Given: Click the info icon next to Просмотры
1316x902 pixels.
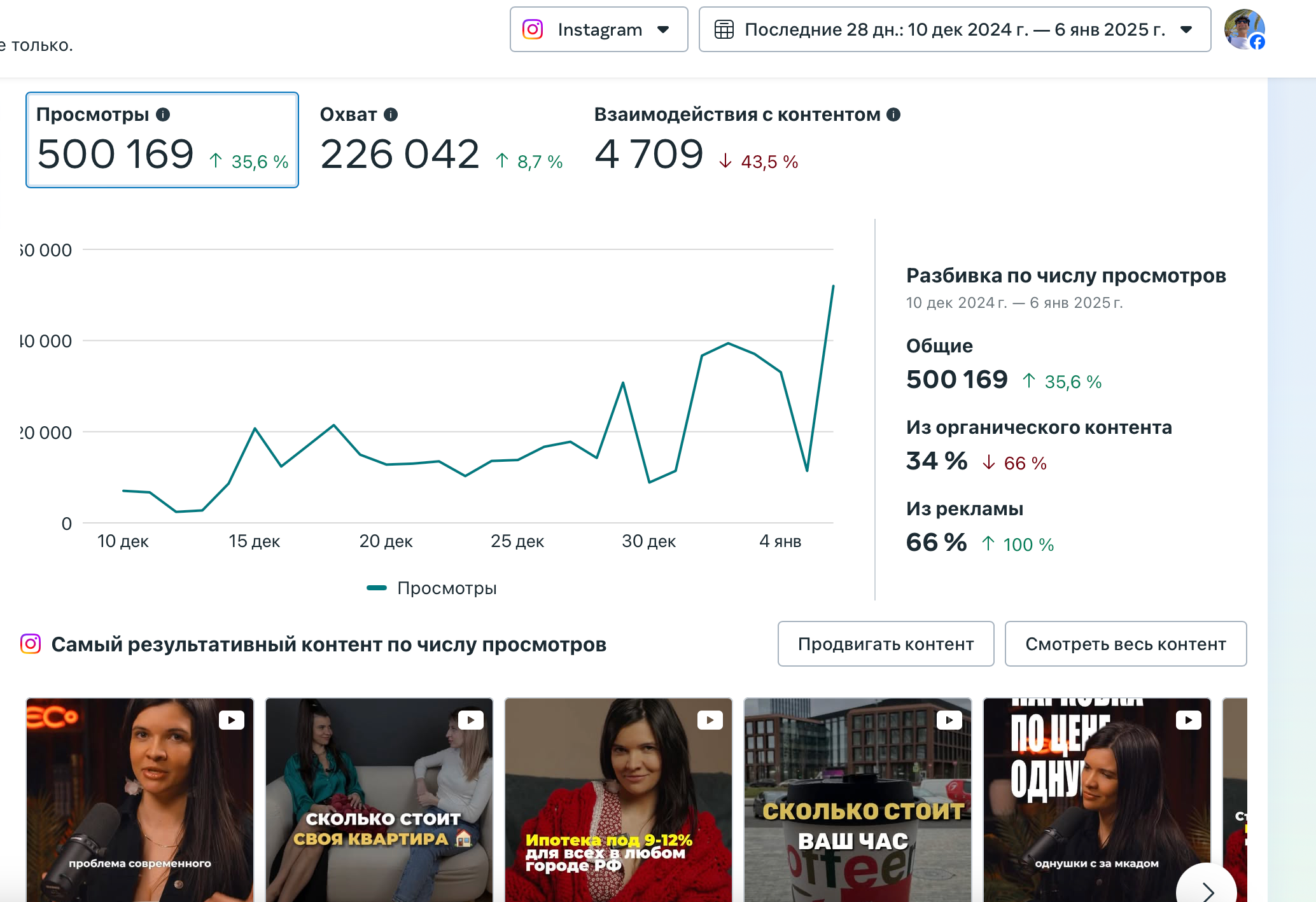Looking at the screenshot, I should 163,114.
